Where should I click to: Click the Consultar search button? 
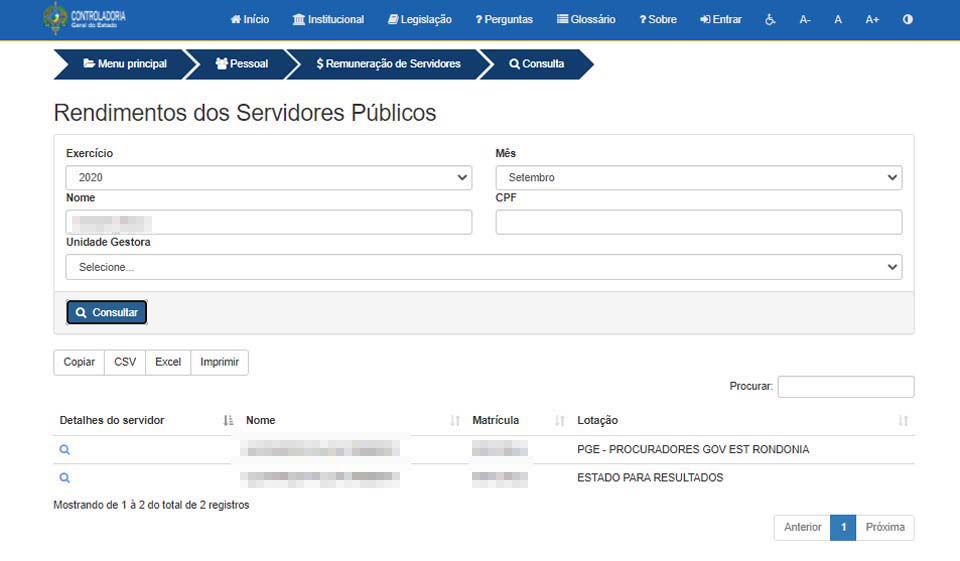107,312
